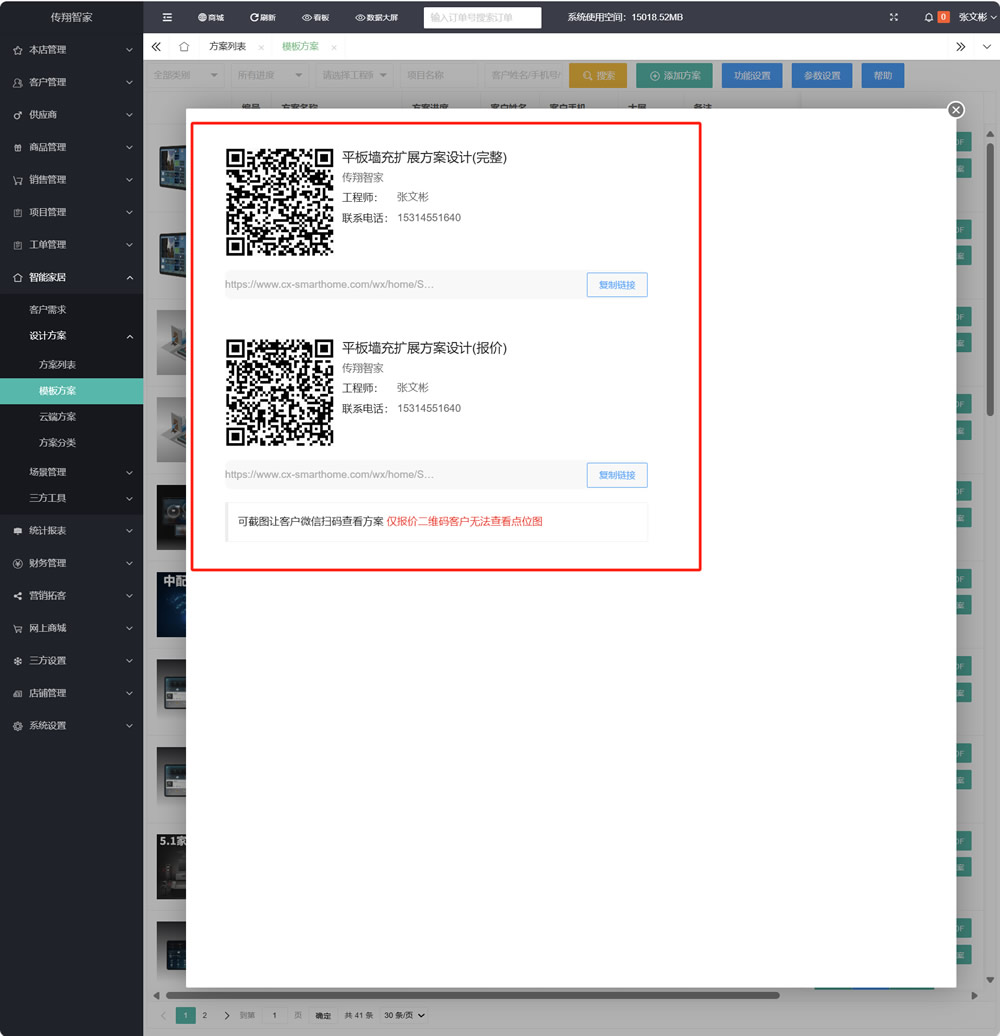
Task: Toggle the sidebar with the hamburger icon
Action: pyautogui.click(x=167, y=17)
